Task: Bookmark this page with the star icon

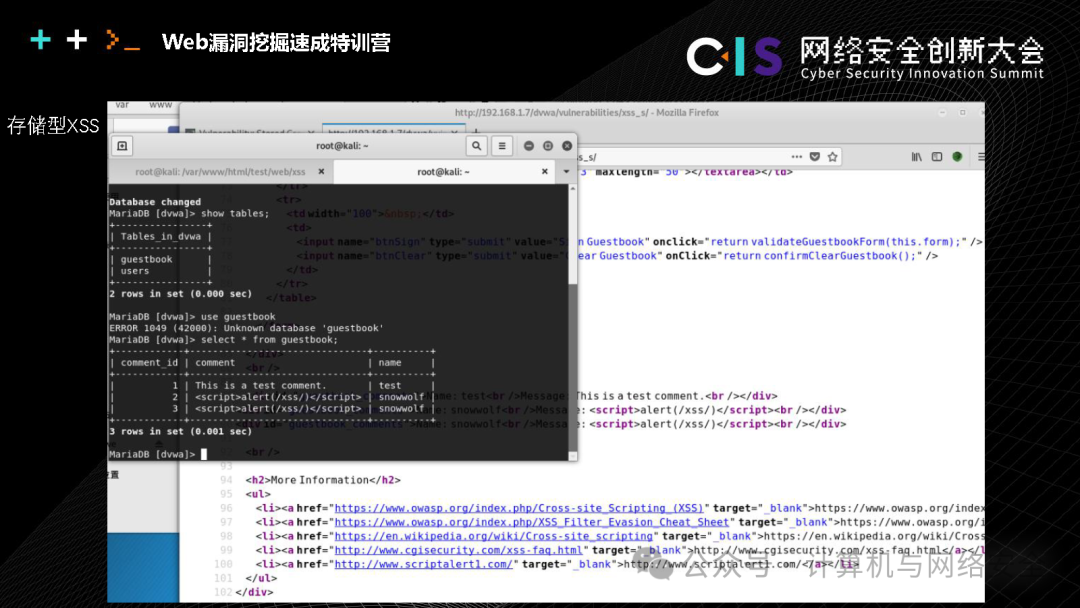Action: tap(833, 157)
